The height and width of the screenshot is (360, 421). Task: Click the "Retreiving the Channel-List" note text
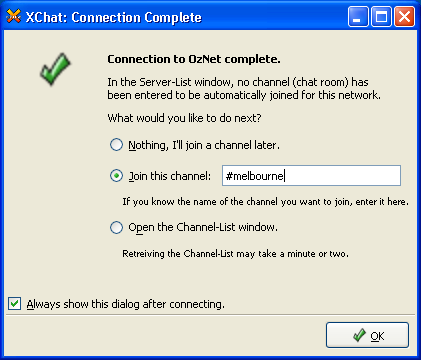(x=235, y=254)
